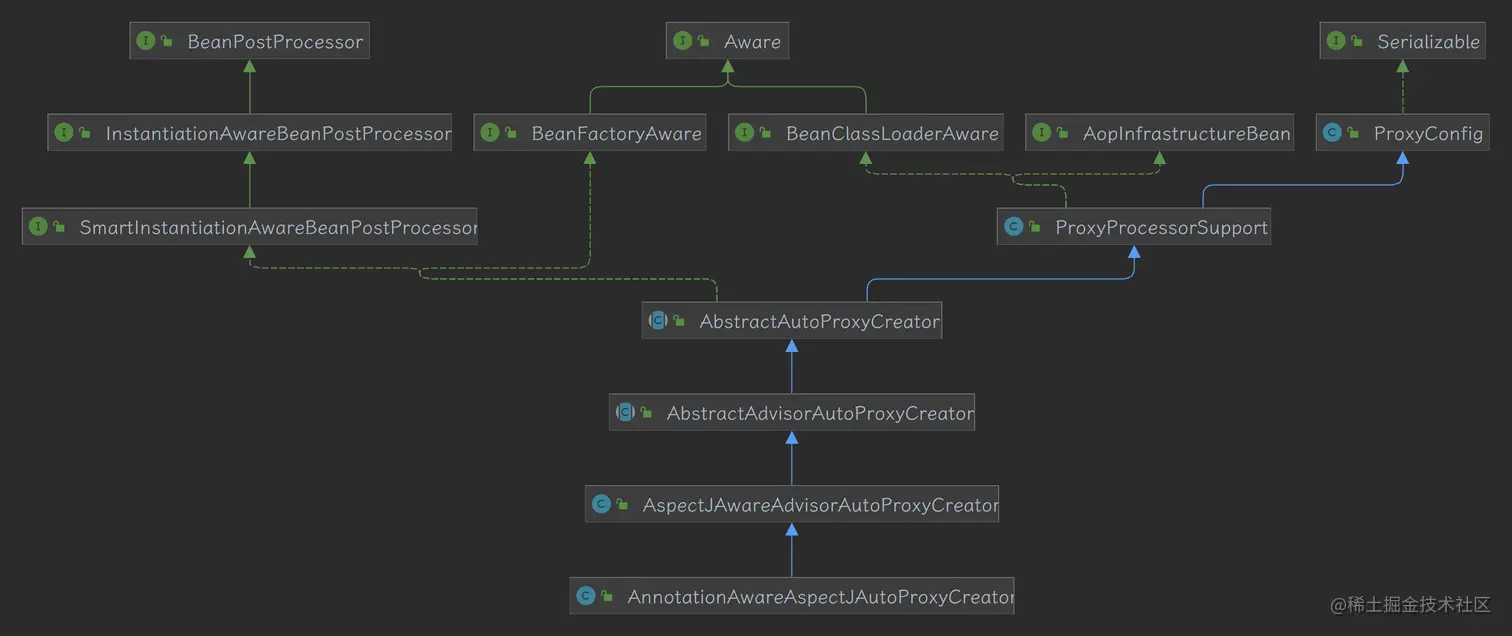Click the interface icon of SmartInstantiationAwareBeanPostProcessor

click(38, 227)
